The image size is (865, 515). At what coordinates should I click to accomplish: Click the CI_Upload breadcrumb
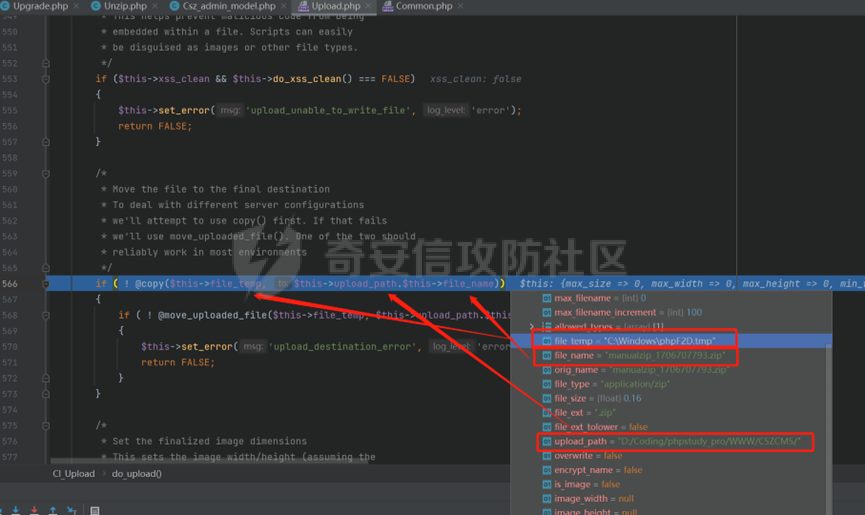pyautogui.click(x=75, y=473)
